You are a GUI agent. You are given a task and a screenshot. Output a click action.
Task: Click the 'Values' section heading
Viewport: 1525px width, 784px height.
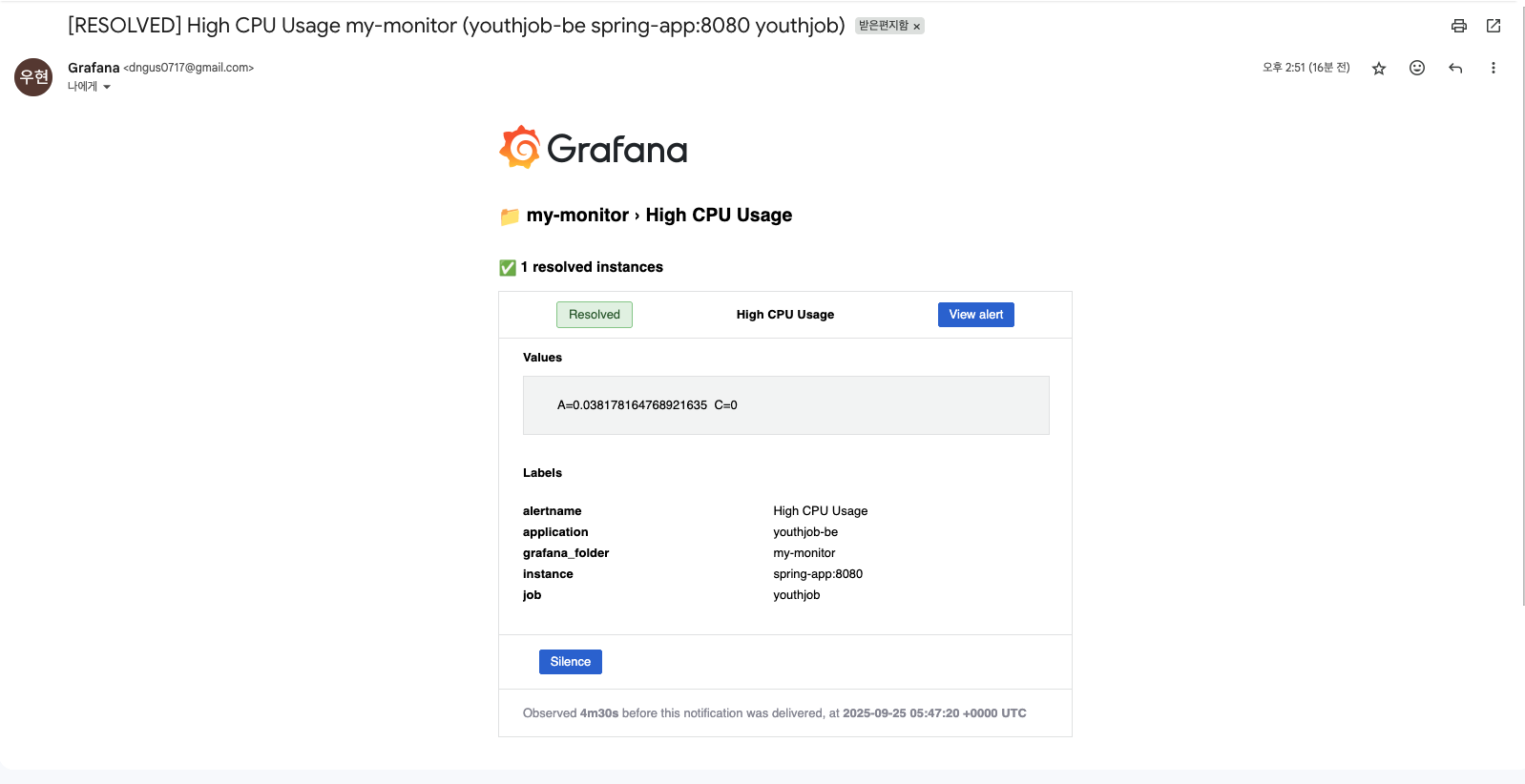point(542,358)
